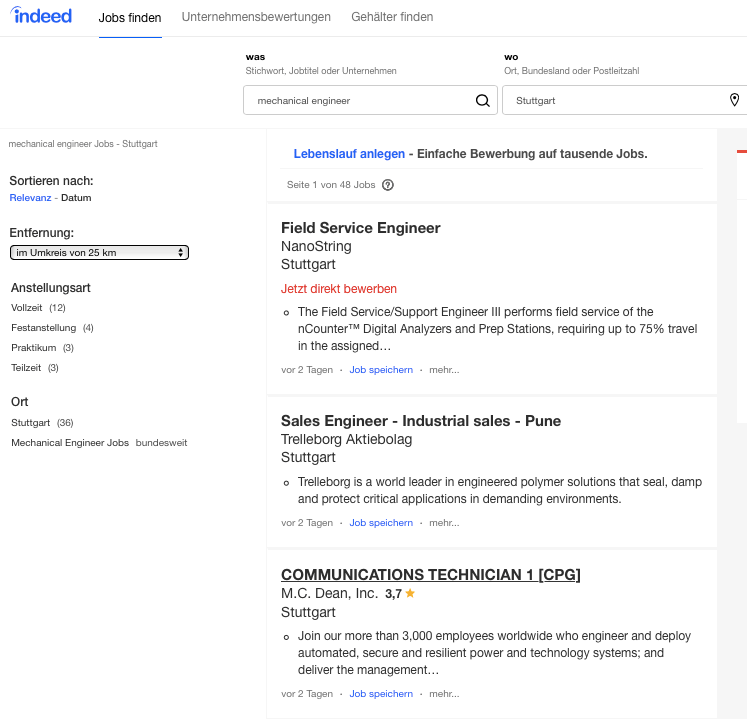This screenshot has height=719, width=747.
Task: Click the location pin icon
Action: [734, 100]
